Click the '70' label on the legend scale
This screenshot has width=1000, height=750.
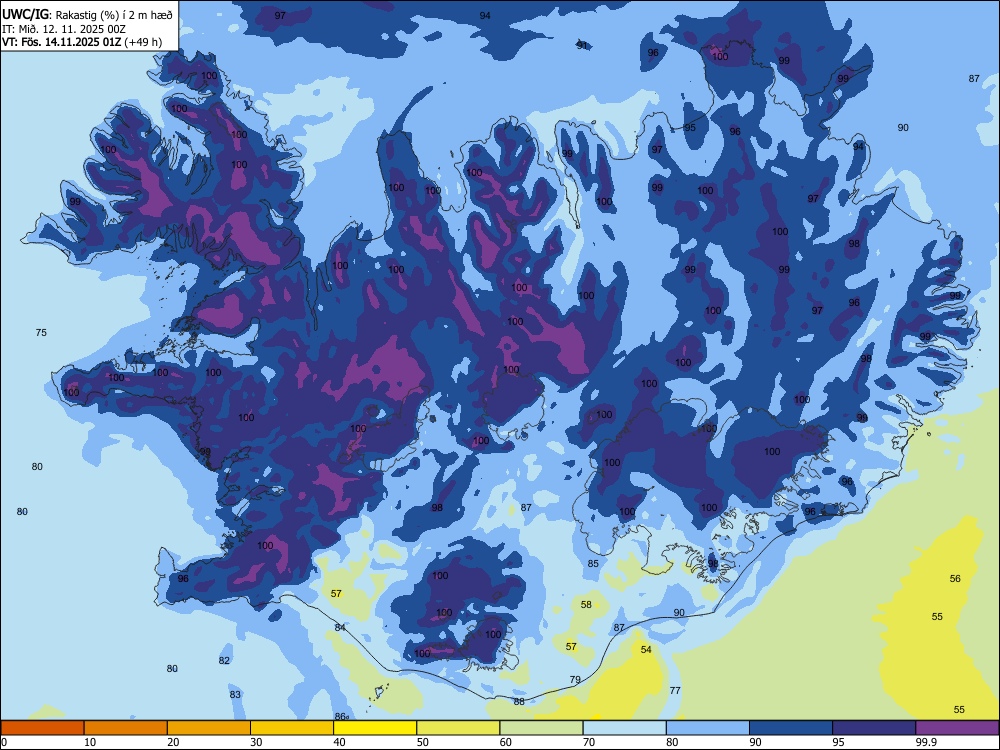tap(589, 742)
